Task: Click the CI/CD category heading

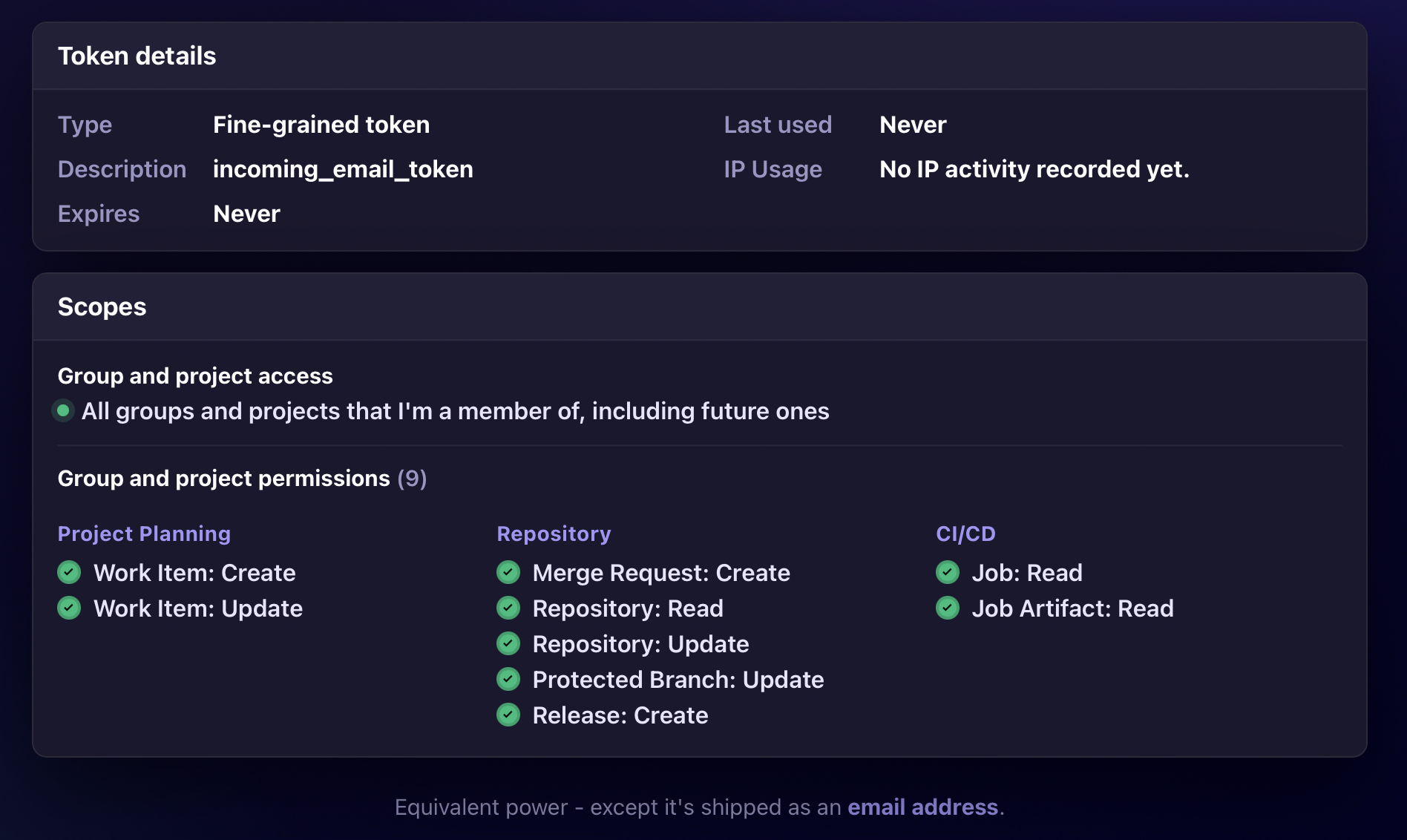Action: [965, 534]
